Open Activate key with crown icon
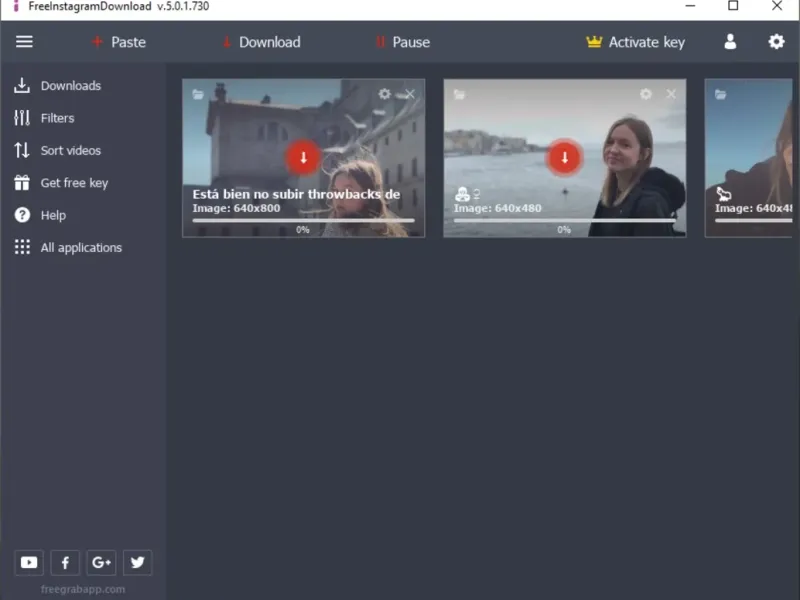This screenshot has height=600, width=800. [635, 42]
